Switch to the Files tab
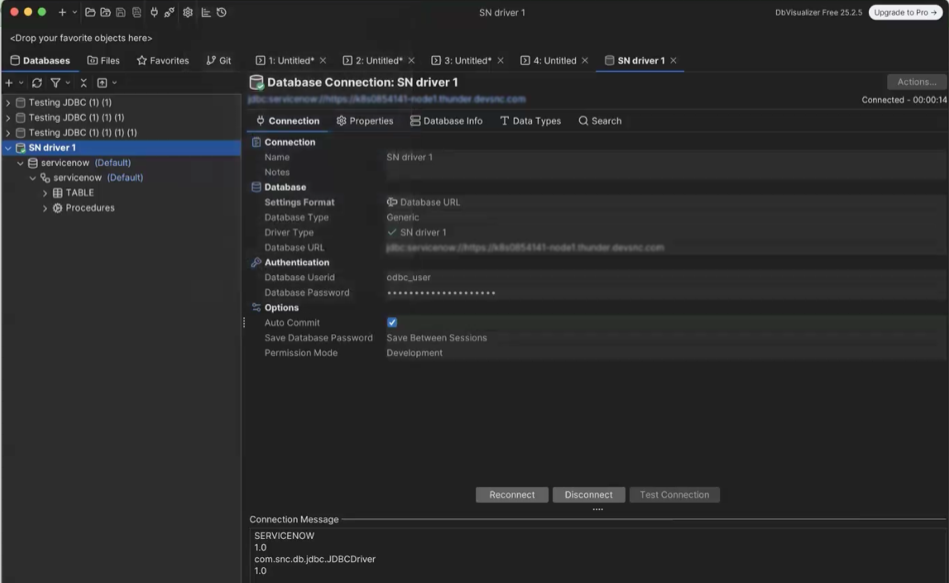The height and width of the screenshot is (583, 949). tap(103, 61)
